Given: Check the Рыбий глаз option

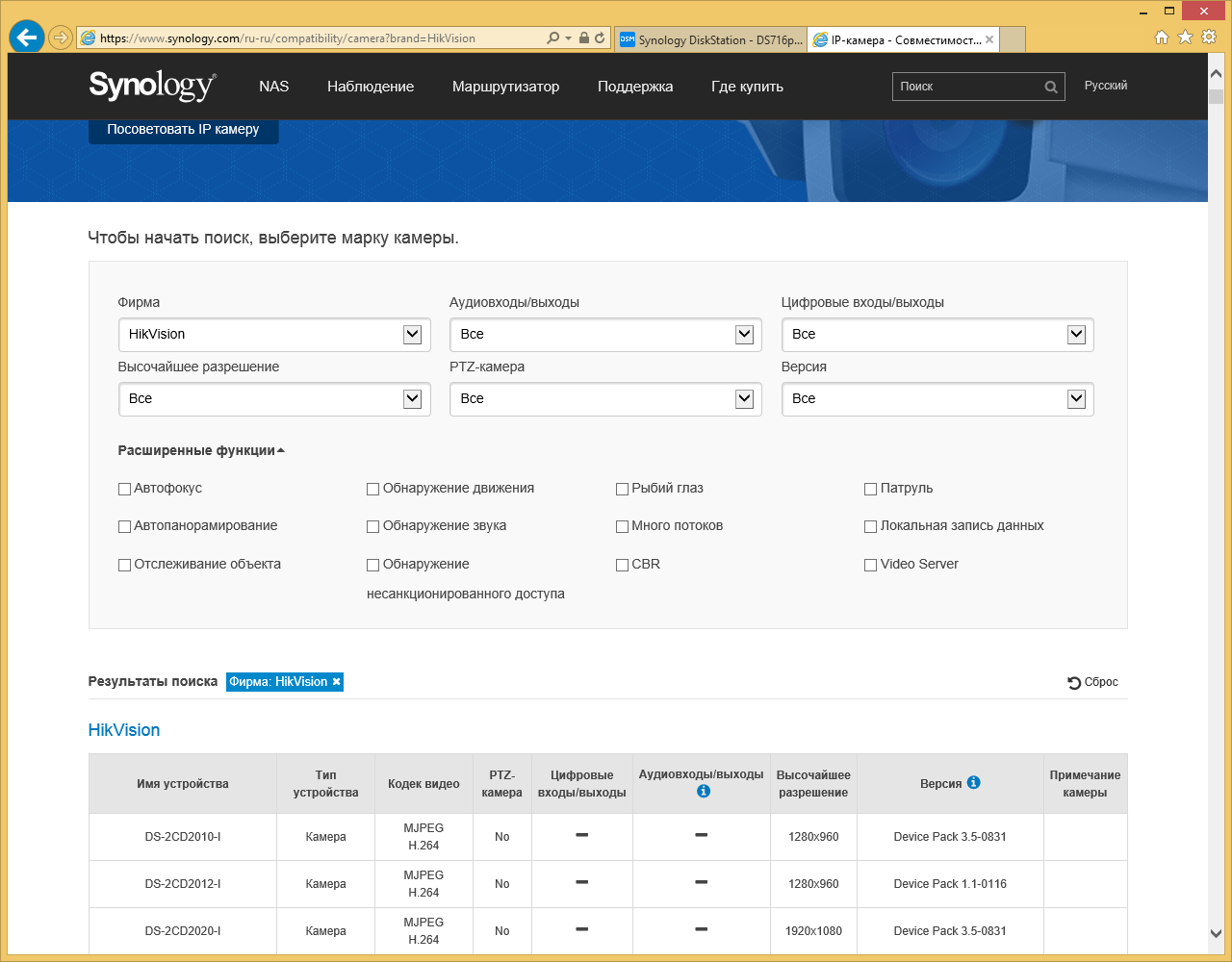Looking at the screenshot, I should pyautogui.click(x=622, y=489).
